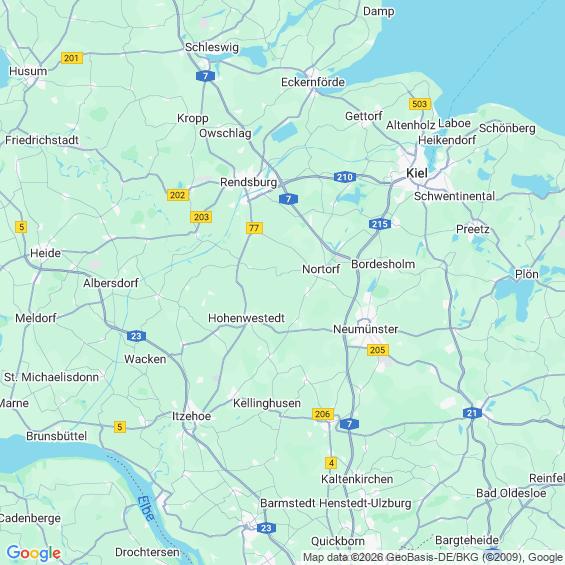
Task: Click the Elbe river label
Action: click(x=146, y=508)
